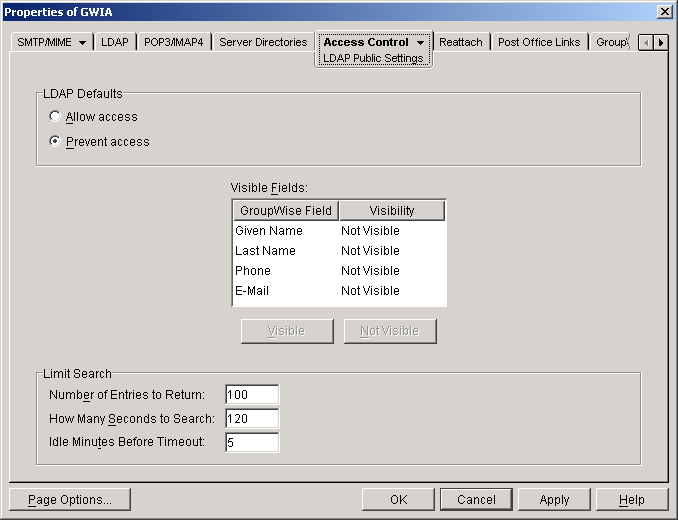The width and height of the screenshot is (678, 520).
Task: Click the Cancel button
Action: (476, 500)
